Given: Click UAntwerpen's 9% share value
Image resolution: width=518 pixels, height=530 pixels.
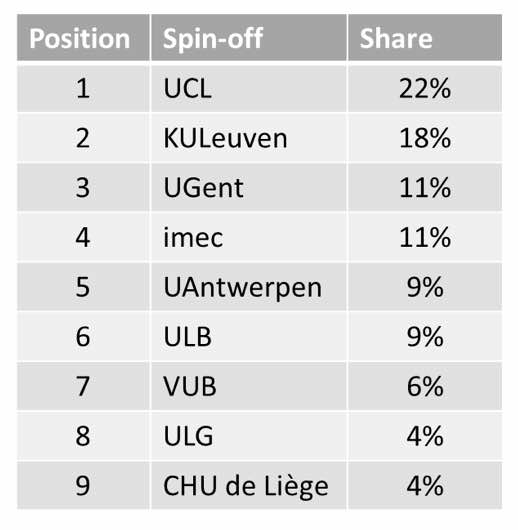Looking at the screenshot, I should tap(425, 287).
